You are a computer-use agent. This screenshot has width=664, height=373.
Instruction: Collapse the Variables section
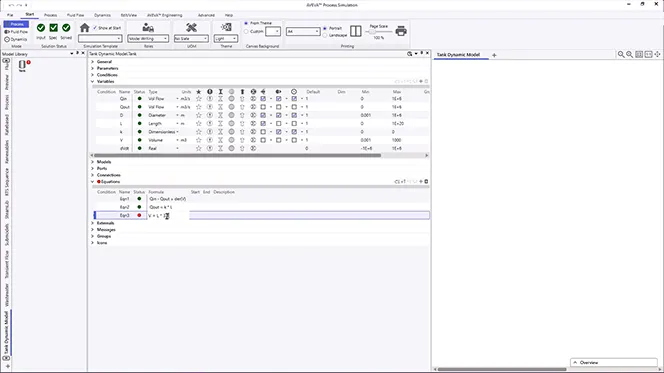(x=93, y=81)
